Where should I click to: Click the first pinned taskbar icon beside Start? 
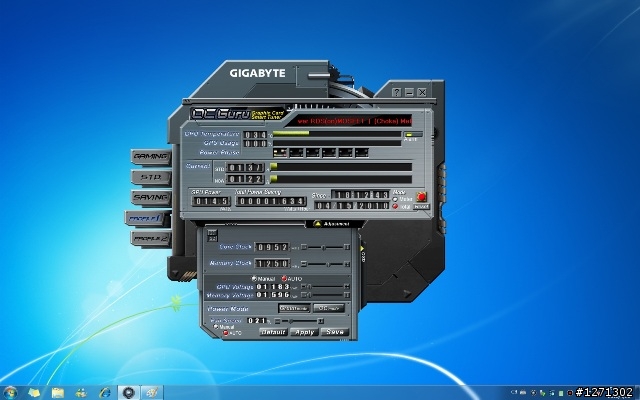tap(34, 393)
